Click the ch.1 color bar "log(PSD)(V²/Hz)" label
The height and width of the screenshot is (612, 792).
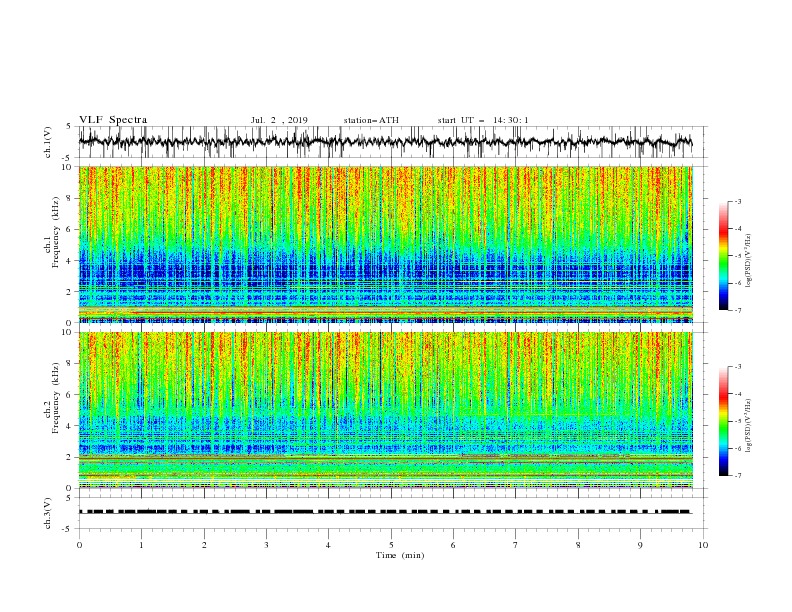[x=749, y=261]
